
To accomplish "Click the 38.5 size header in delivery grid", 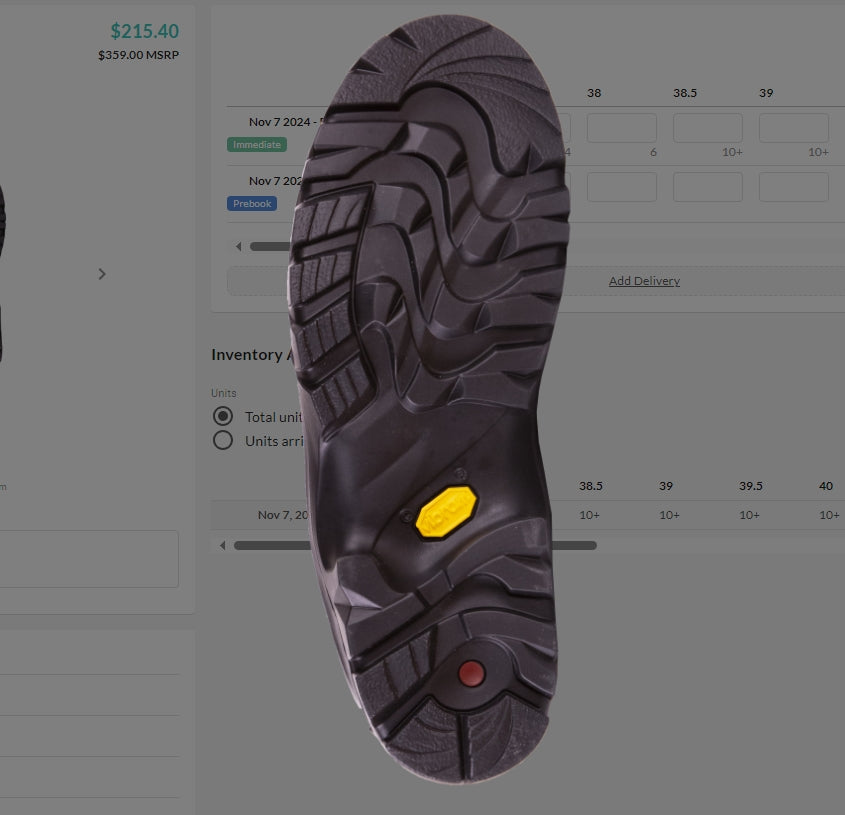I will (685, 93).
